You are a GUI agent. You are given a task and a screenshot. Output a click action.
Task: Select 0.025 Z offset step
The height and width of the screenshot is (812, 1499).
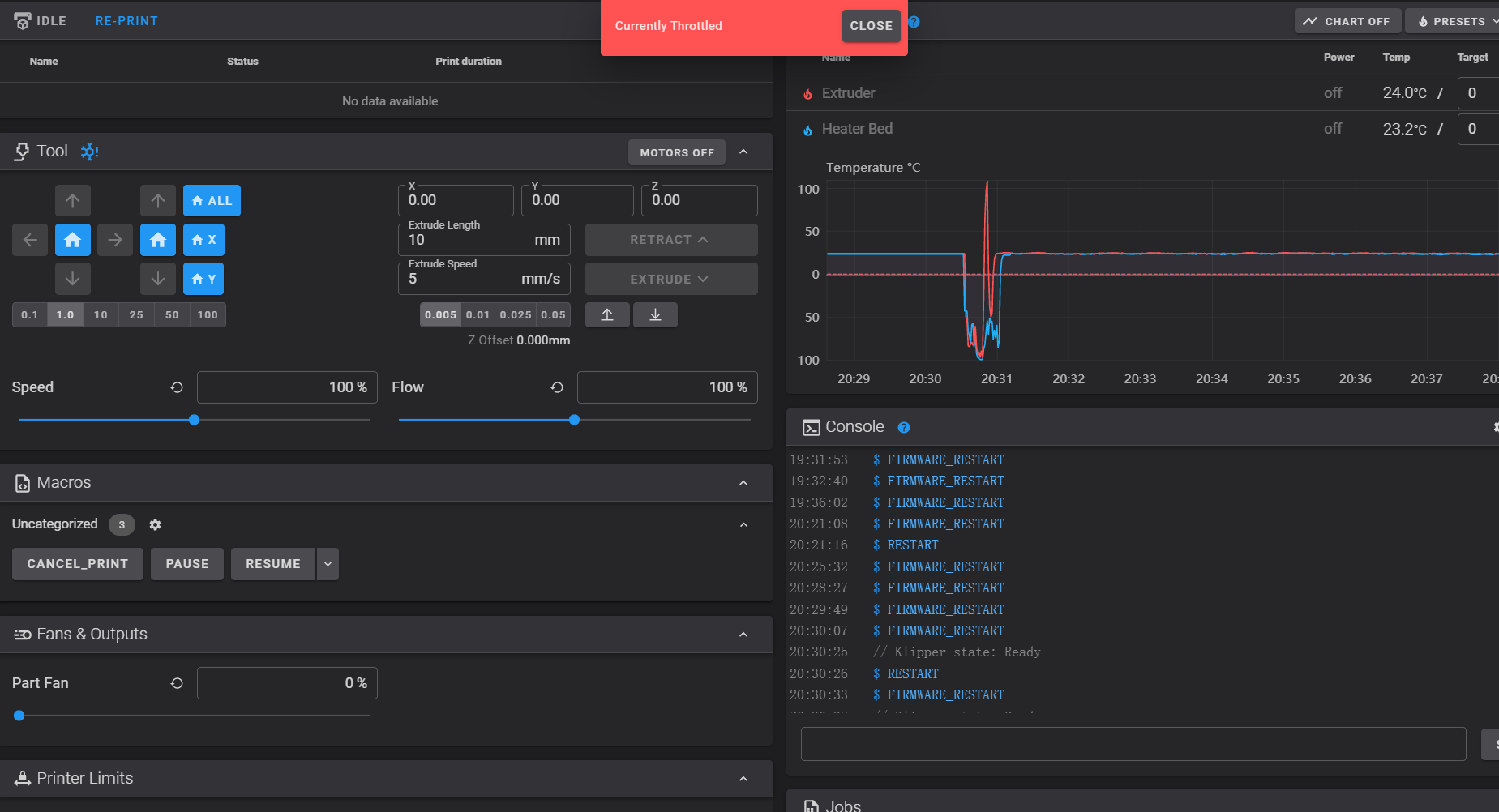516,315
